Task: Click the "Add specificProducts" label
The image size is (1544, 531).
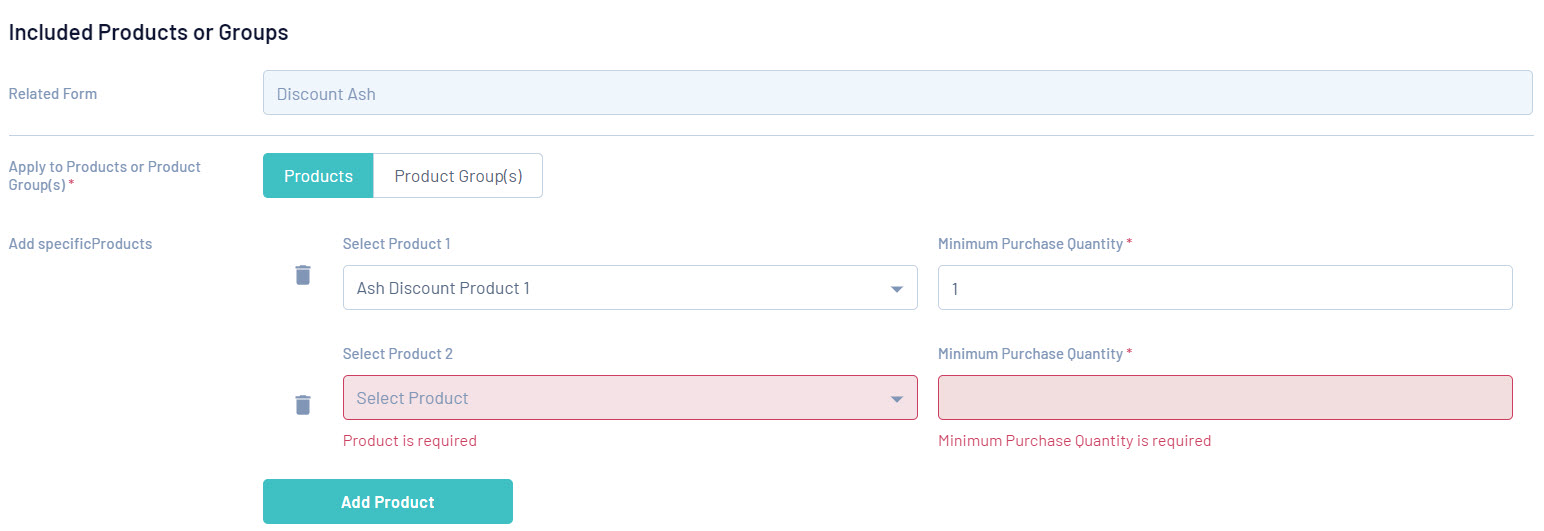Action: pos(80,243)
